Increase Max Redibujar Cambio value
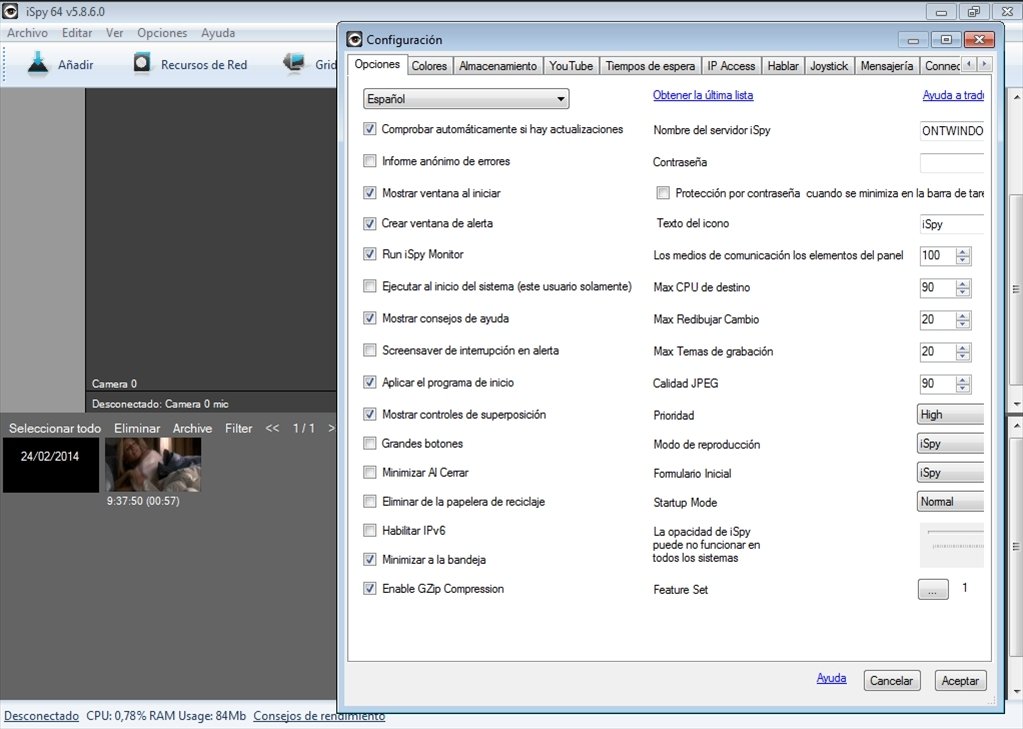Viewport: 1023px width, 729px height. coord(963,315)
